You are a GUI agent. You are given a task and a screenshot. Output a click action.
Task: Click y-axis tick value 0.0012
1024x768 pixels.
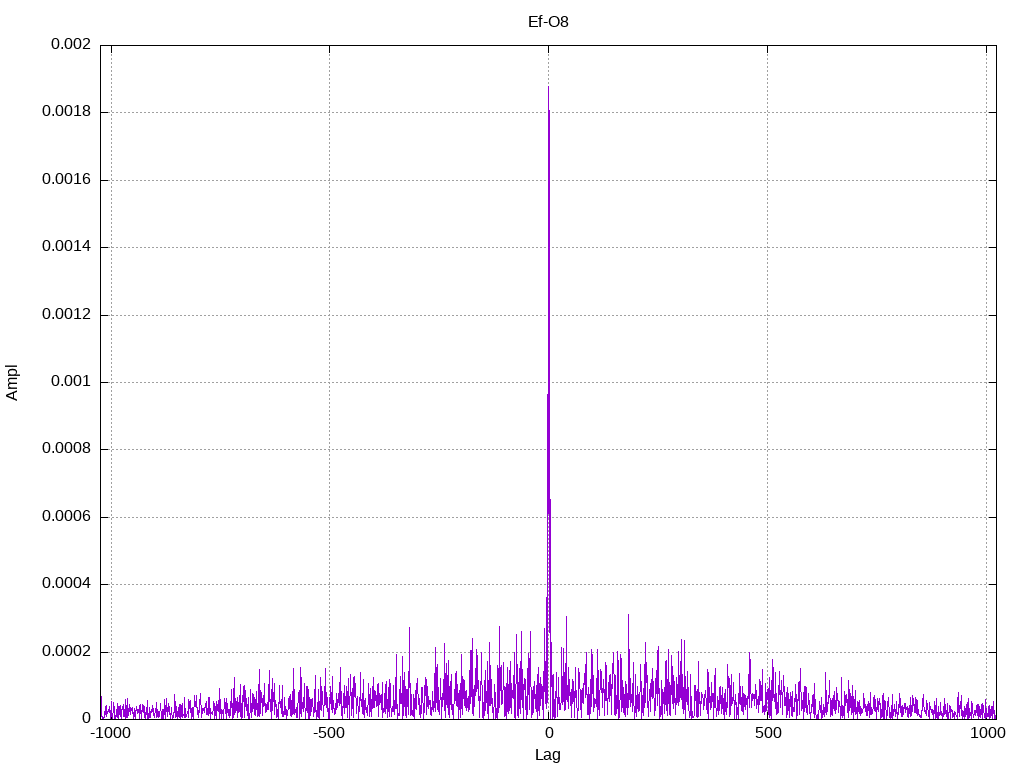[x=66, y=314]
